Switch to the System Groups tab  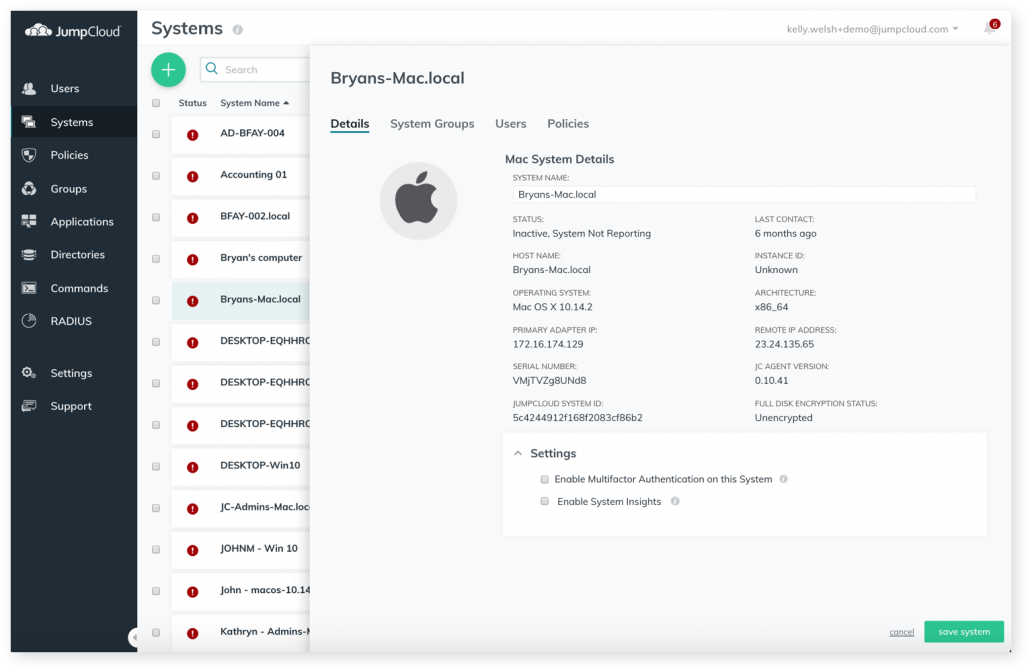tap(432, 124)
